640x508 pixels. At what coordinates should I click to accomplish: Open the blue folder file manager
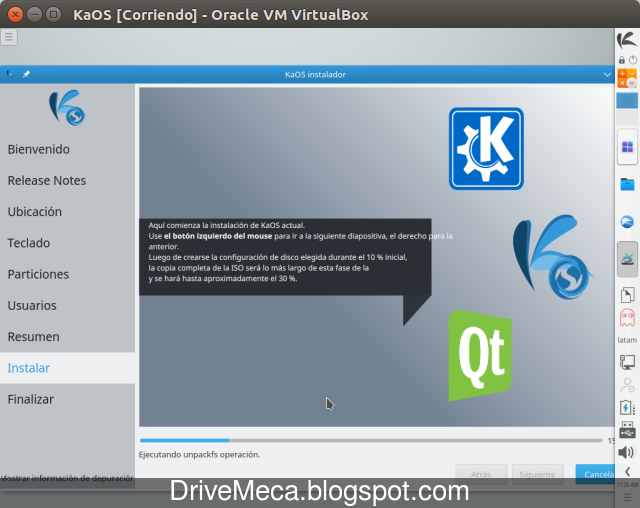pyautogui.click(x=627, y=184)
